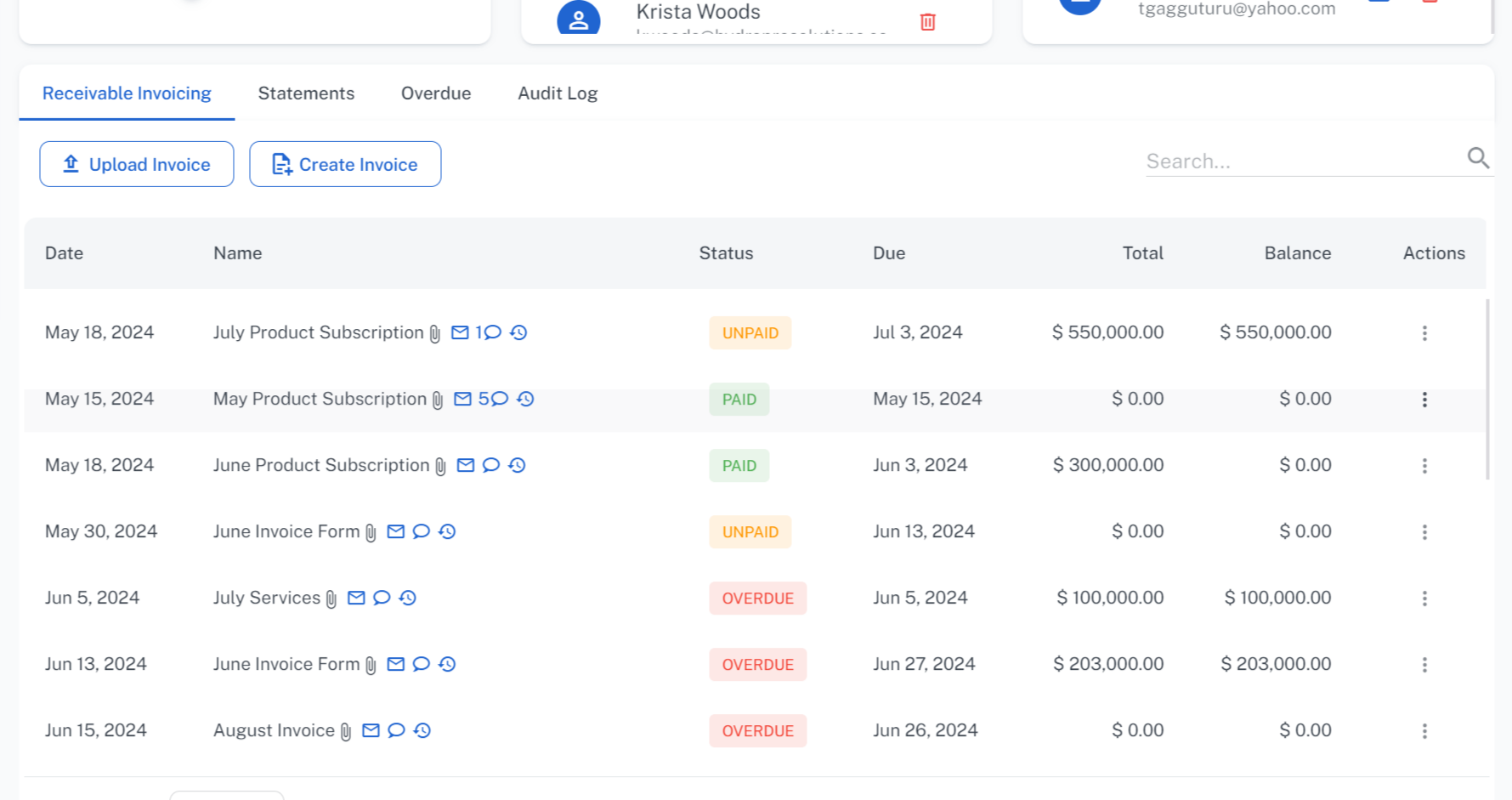Email the overdue June Invoice Form
The height and width of the screenshot is (800, 1512).
coord(396,664)
